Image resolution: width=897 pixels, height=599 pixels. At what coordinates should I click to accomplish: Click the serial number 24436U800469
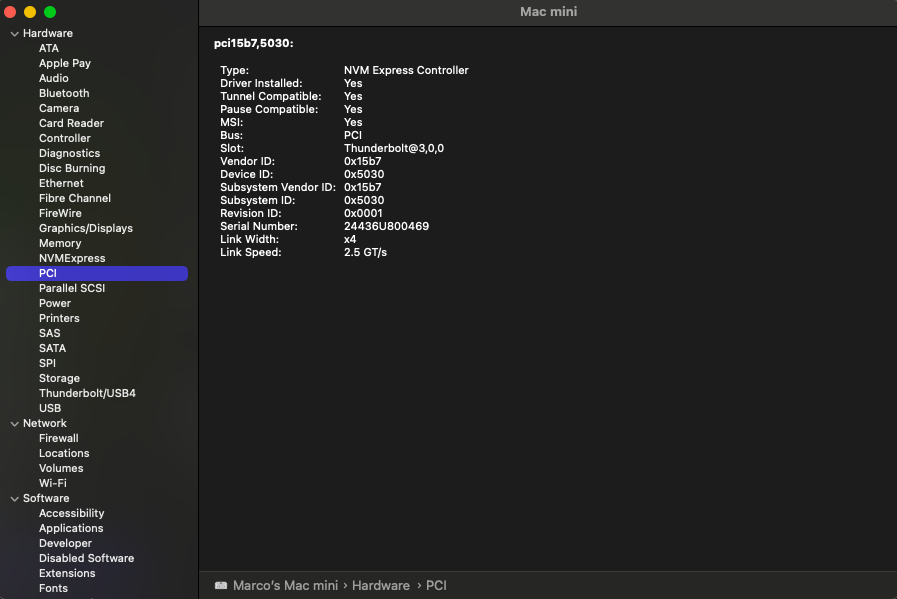click(x=386, y=227)
